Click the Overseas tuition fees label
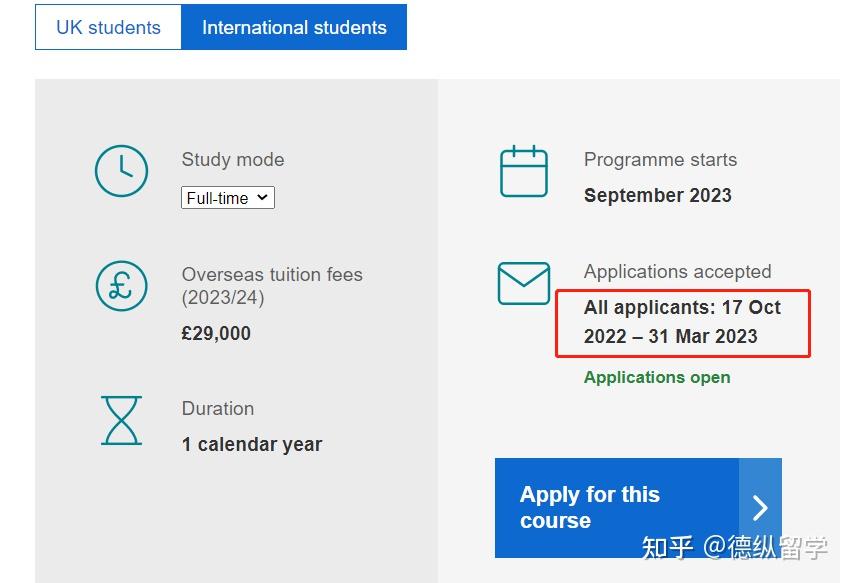This screenshot has width=850, height=583. click(x=272, y=274)
